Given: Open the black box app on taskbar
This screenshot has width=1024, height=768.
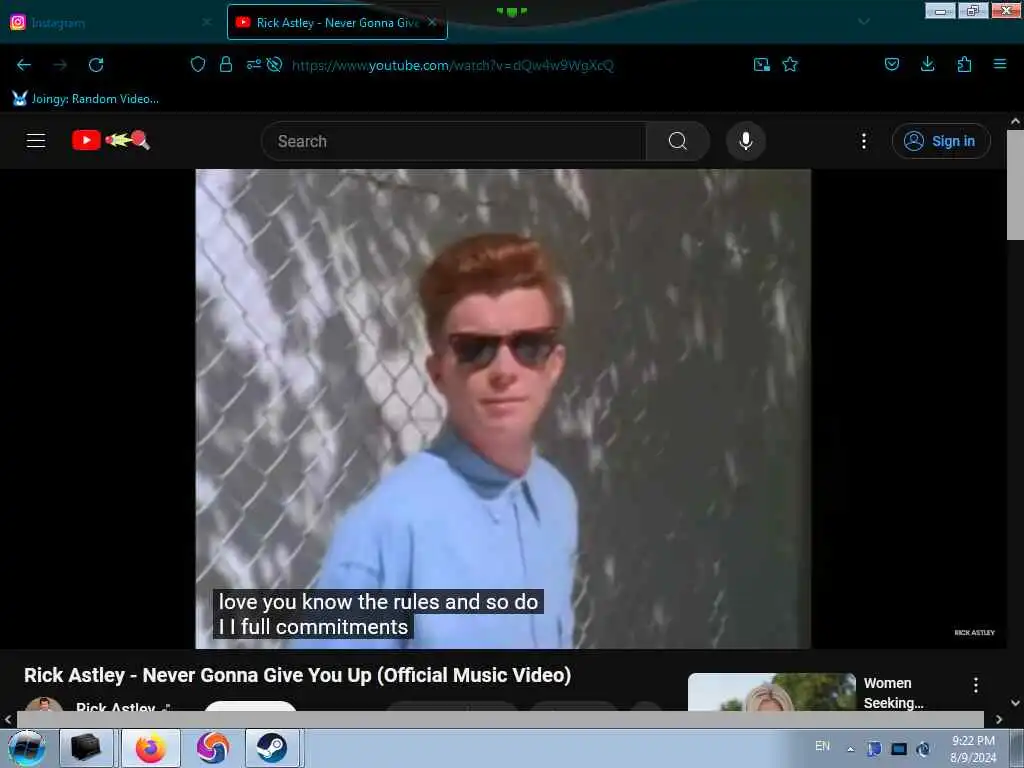Looking at the screenshot, I should point(86,748).
